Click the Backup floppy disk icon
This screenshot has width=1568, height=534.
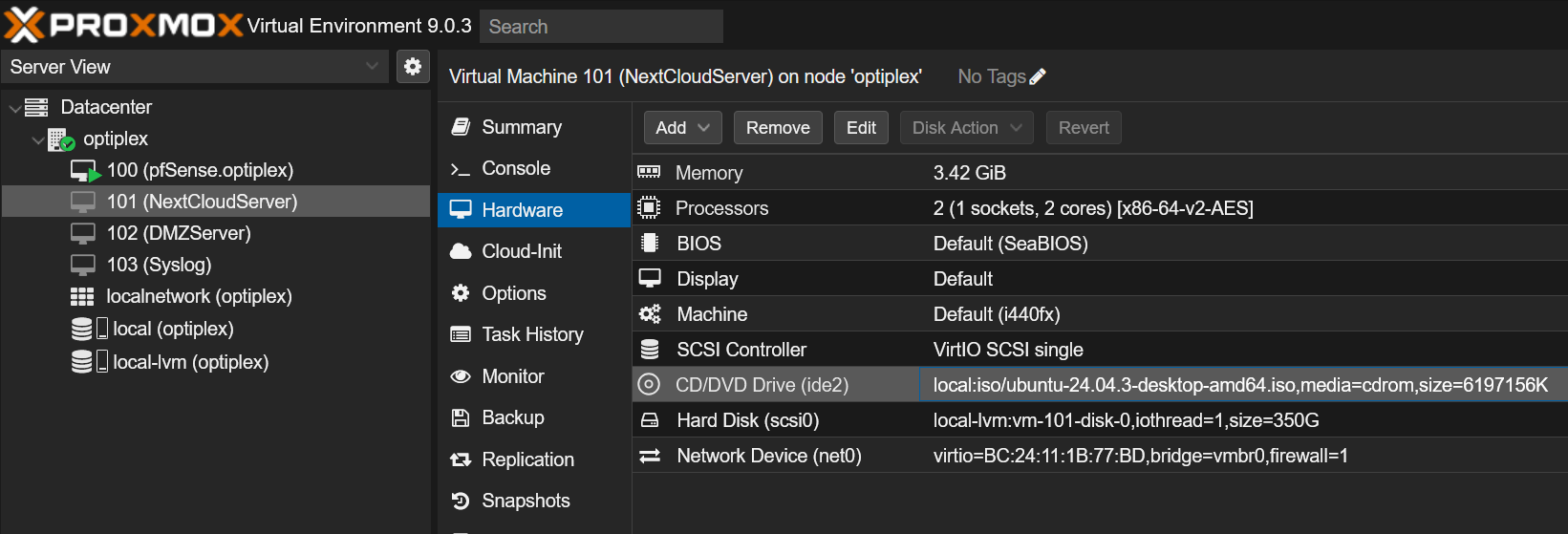click(x=461, y=417)
